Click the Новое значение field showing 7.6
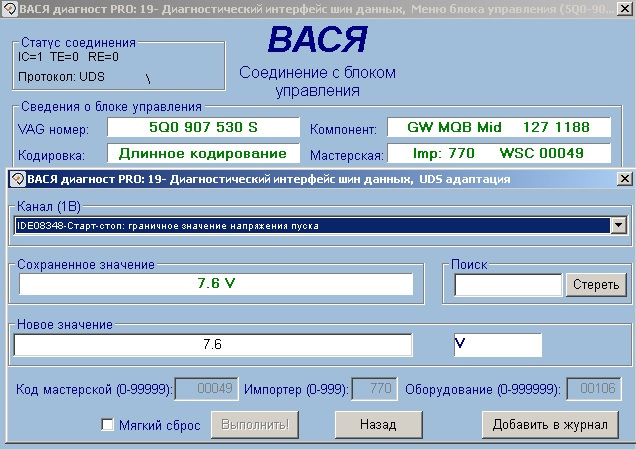The width and height of the screenshot is (636, 450). point(213,344)
